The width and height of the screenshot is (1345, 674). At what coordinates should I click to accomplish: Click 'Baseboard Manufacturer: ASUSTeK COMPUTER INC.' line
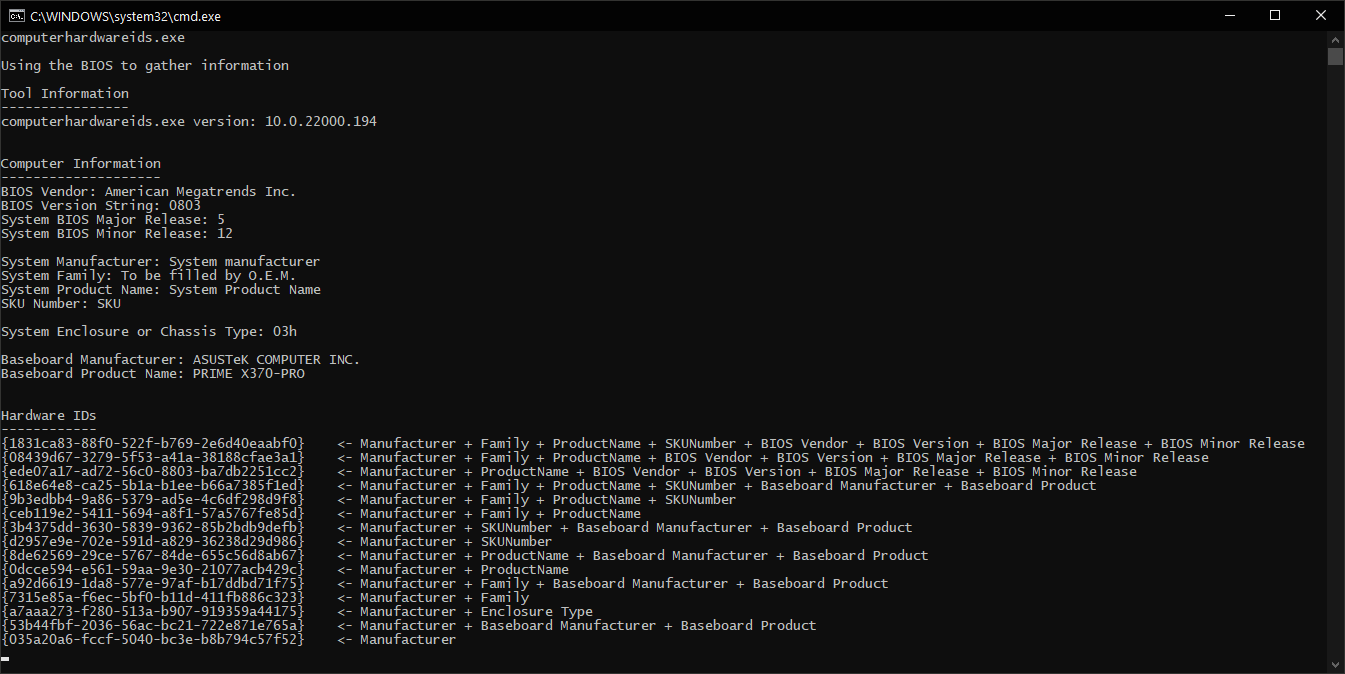click(x=181, y=359)
